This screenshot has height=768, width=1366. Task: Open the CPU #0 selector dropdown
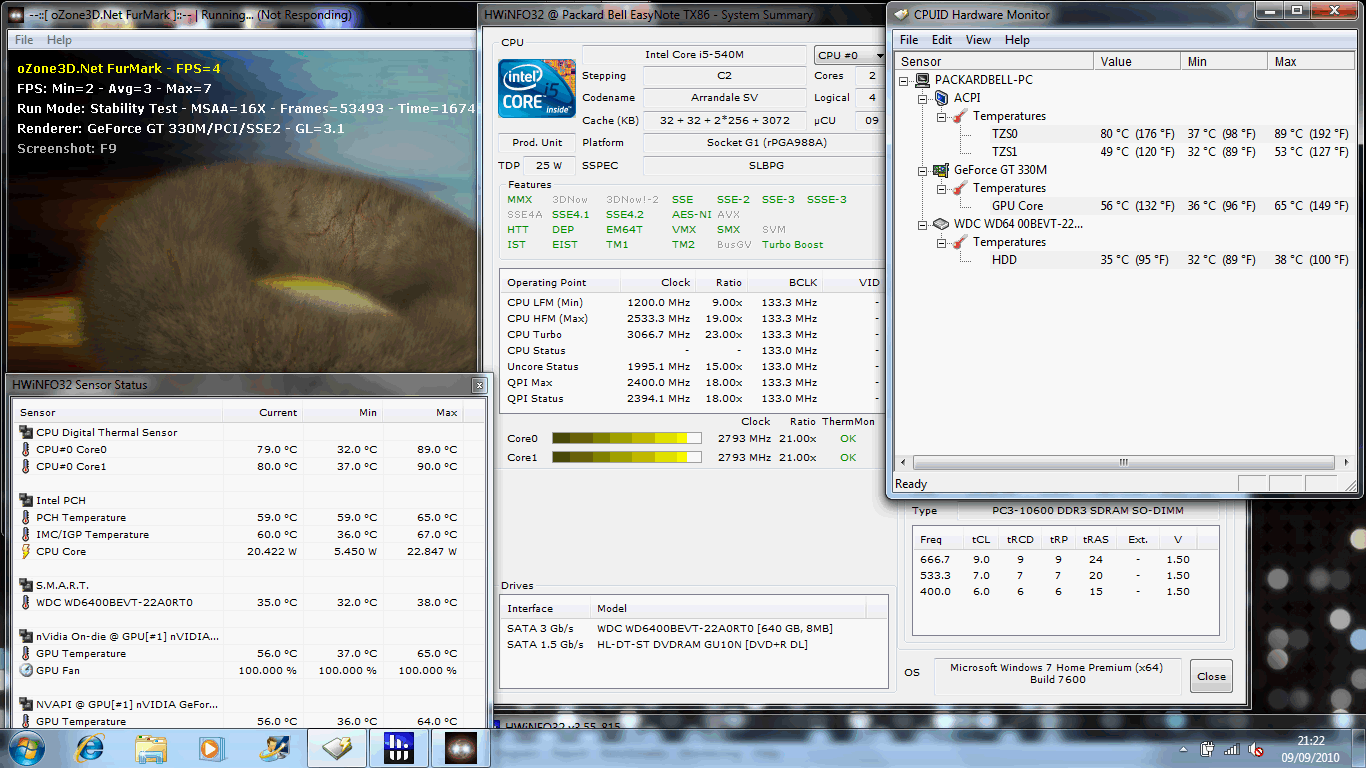[850, 56]
